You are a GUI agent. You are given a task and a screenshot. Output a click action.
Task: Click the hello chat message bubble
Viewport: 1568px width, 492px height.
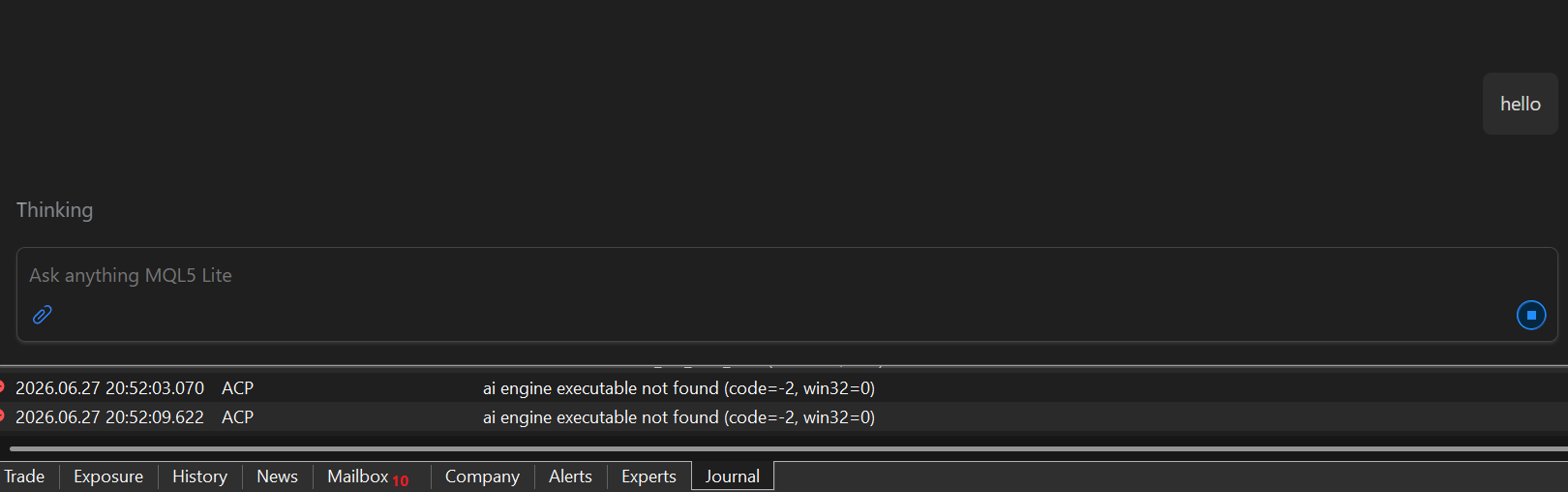pos(1520,104)
